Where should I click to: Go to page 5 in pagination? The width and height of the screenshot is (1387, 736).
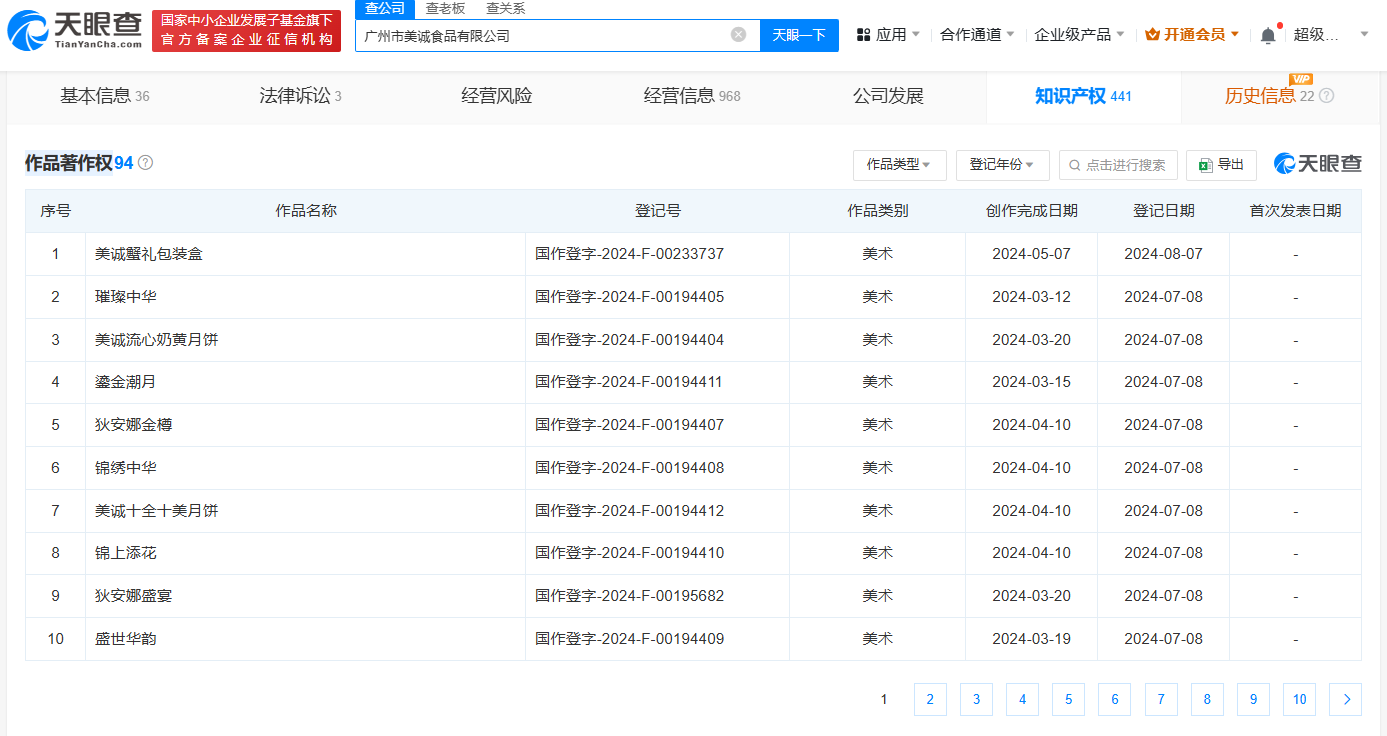[1068, 700]
